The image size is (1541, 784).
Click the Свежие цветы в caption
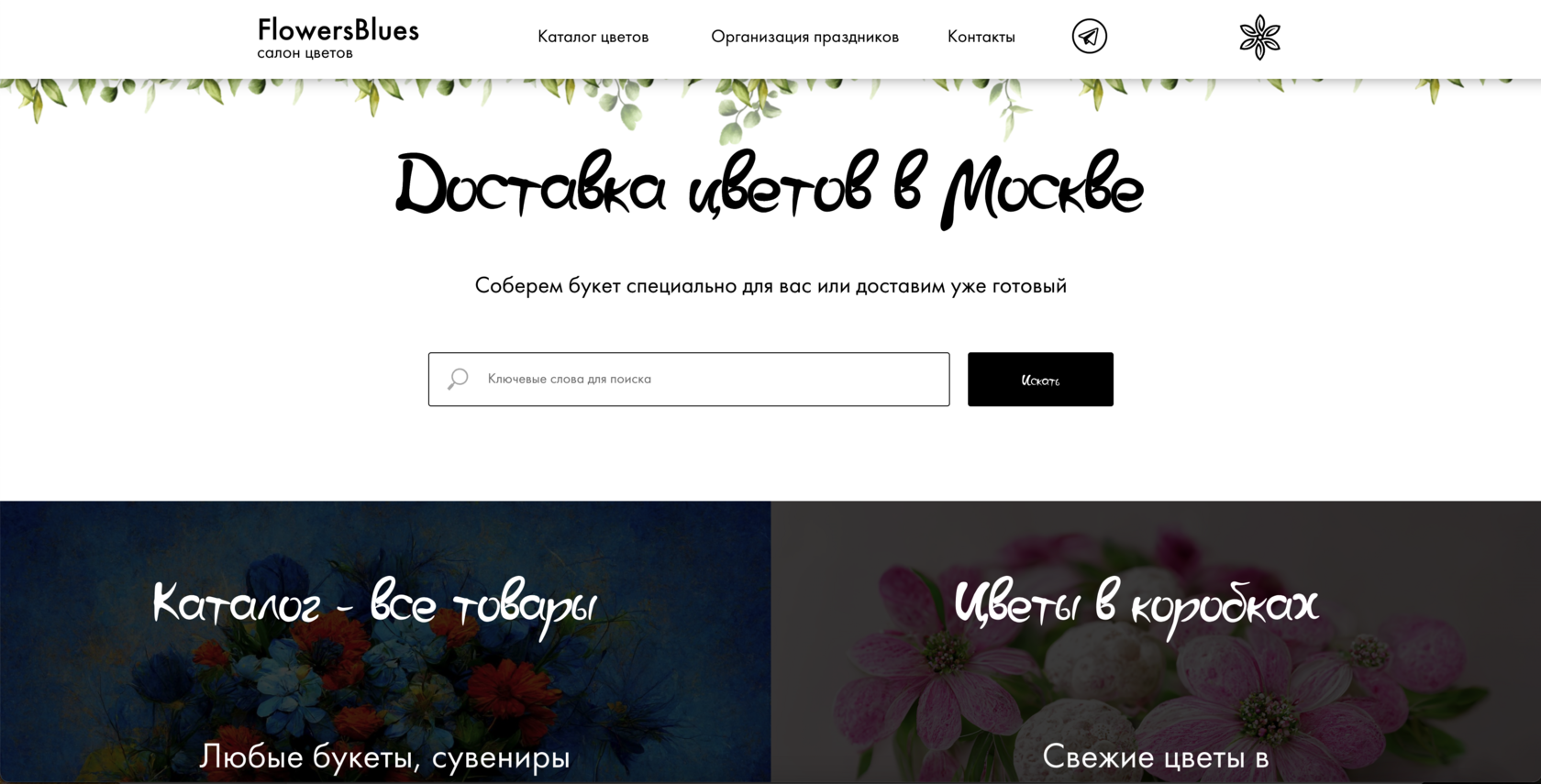[x=1155, y=756]
